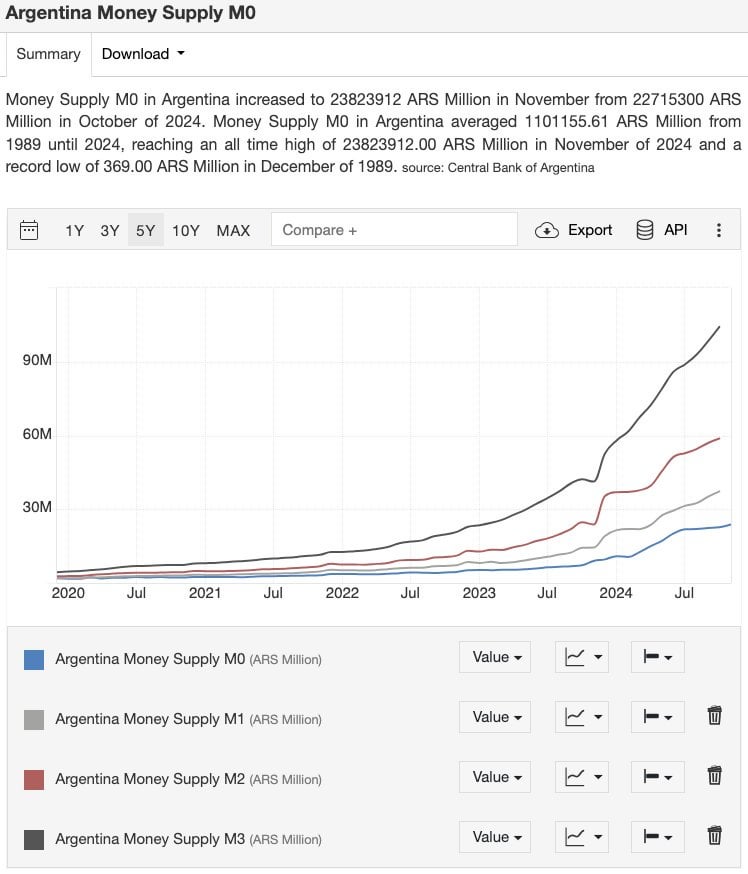Remove the Money Supply M2 series
Screen dimensions: 748x874
714,775
